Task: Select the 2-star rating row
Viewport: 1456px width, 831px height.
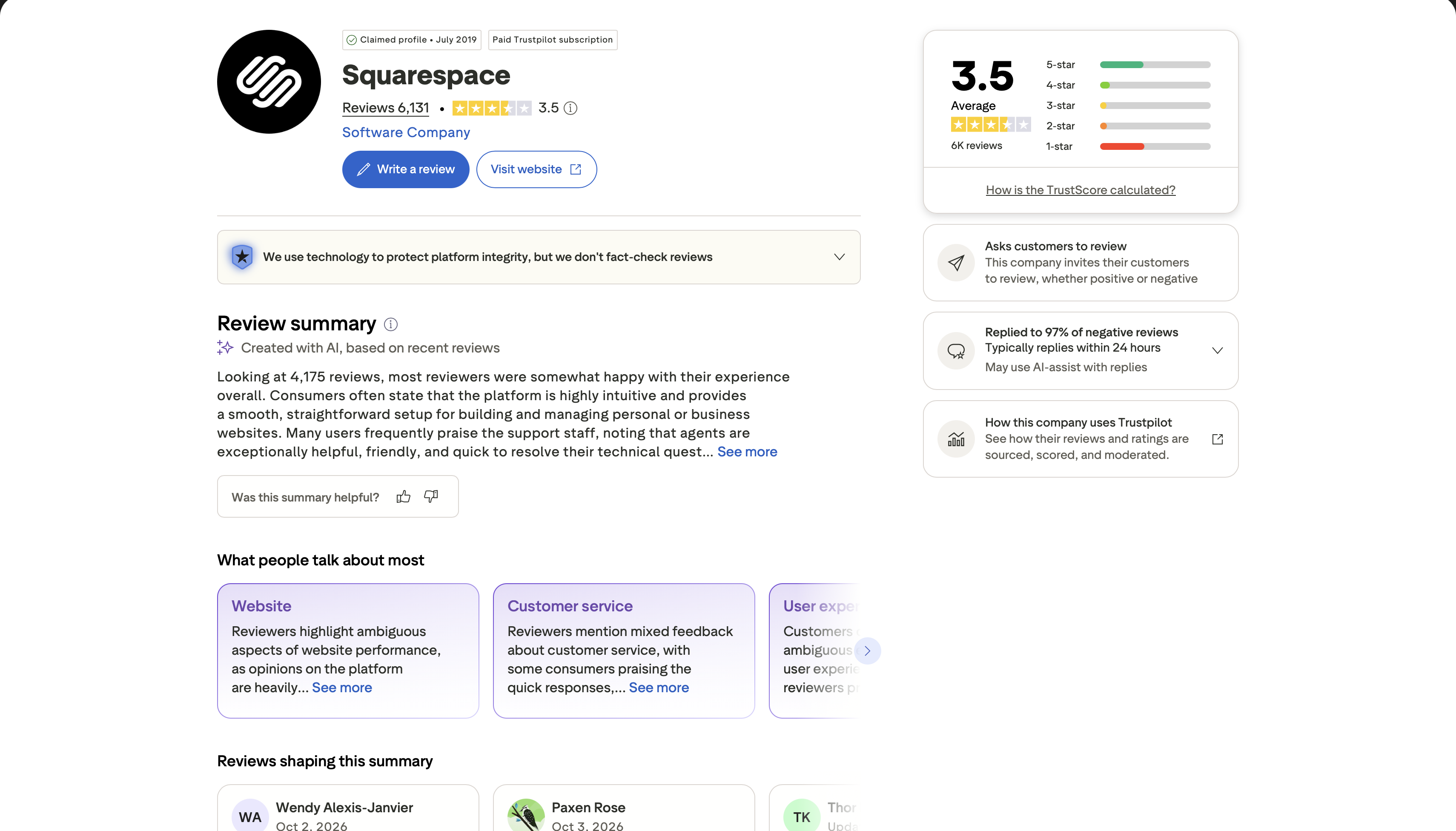Action: point(1128,126)
